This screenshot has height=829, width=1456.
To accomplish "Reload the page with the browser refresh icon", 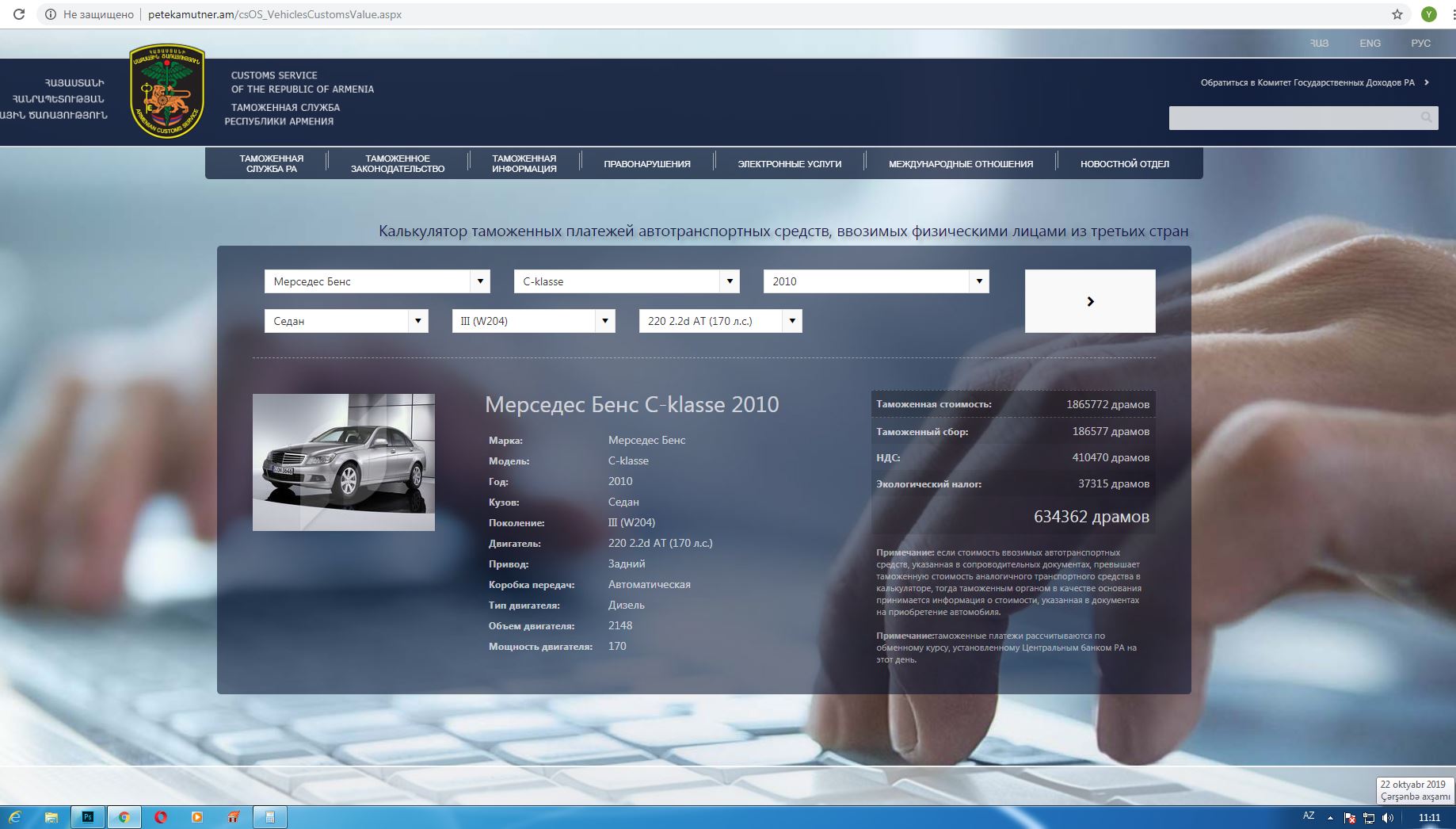I will pyautogui.click(x=19, y=14).
